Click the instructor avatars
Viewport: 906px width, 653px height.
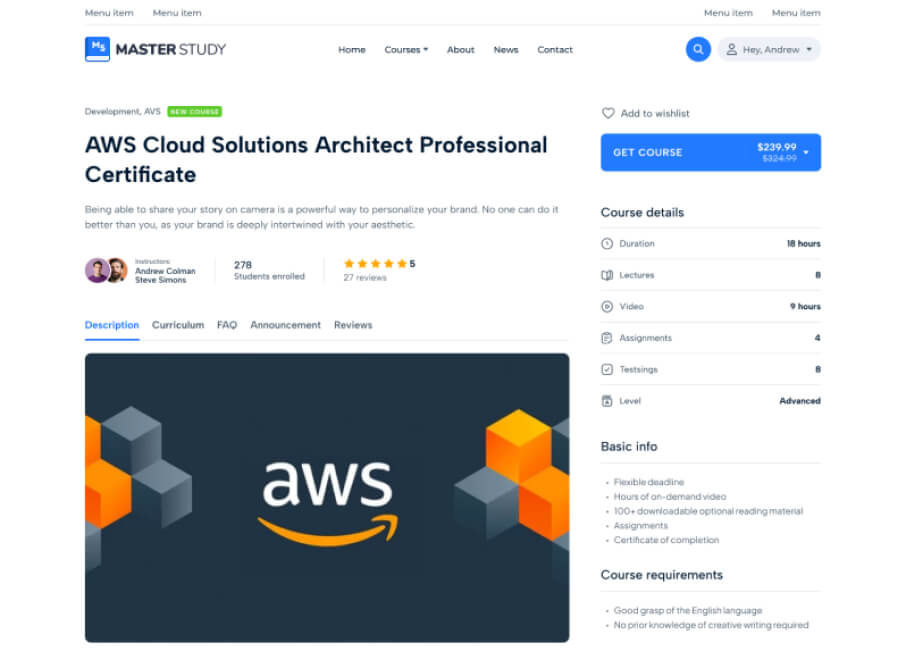coord(106,271)
